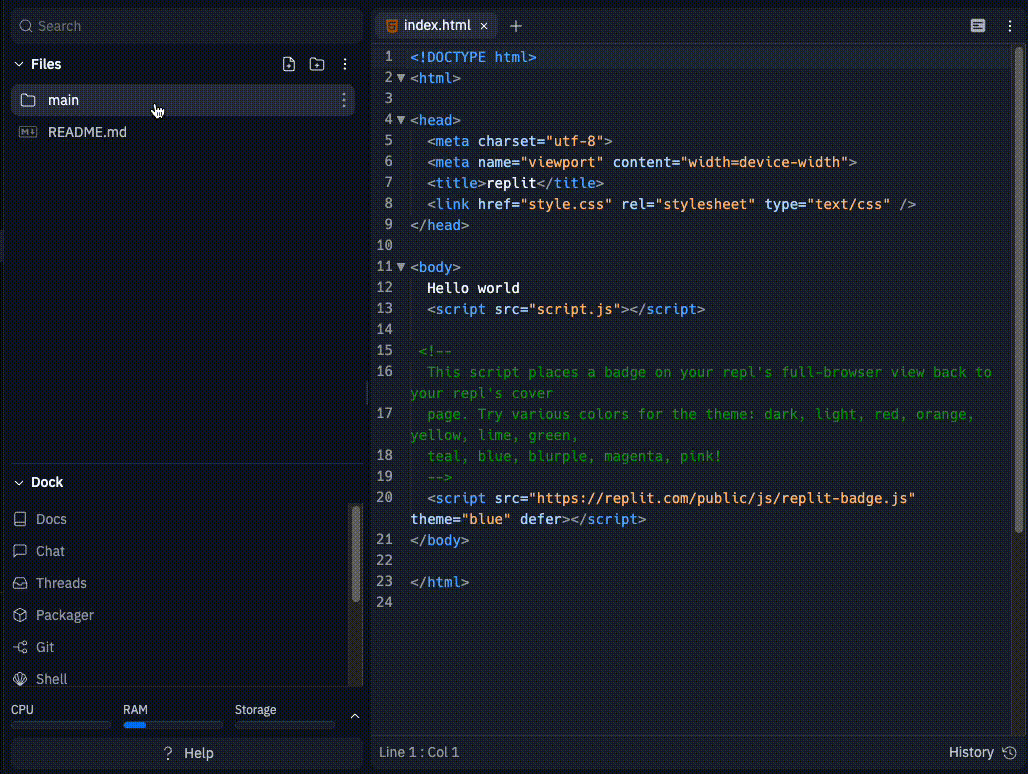The image size is (1028, 774).
Task: Click the Docs book icon
Action: coord(20,519)
